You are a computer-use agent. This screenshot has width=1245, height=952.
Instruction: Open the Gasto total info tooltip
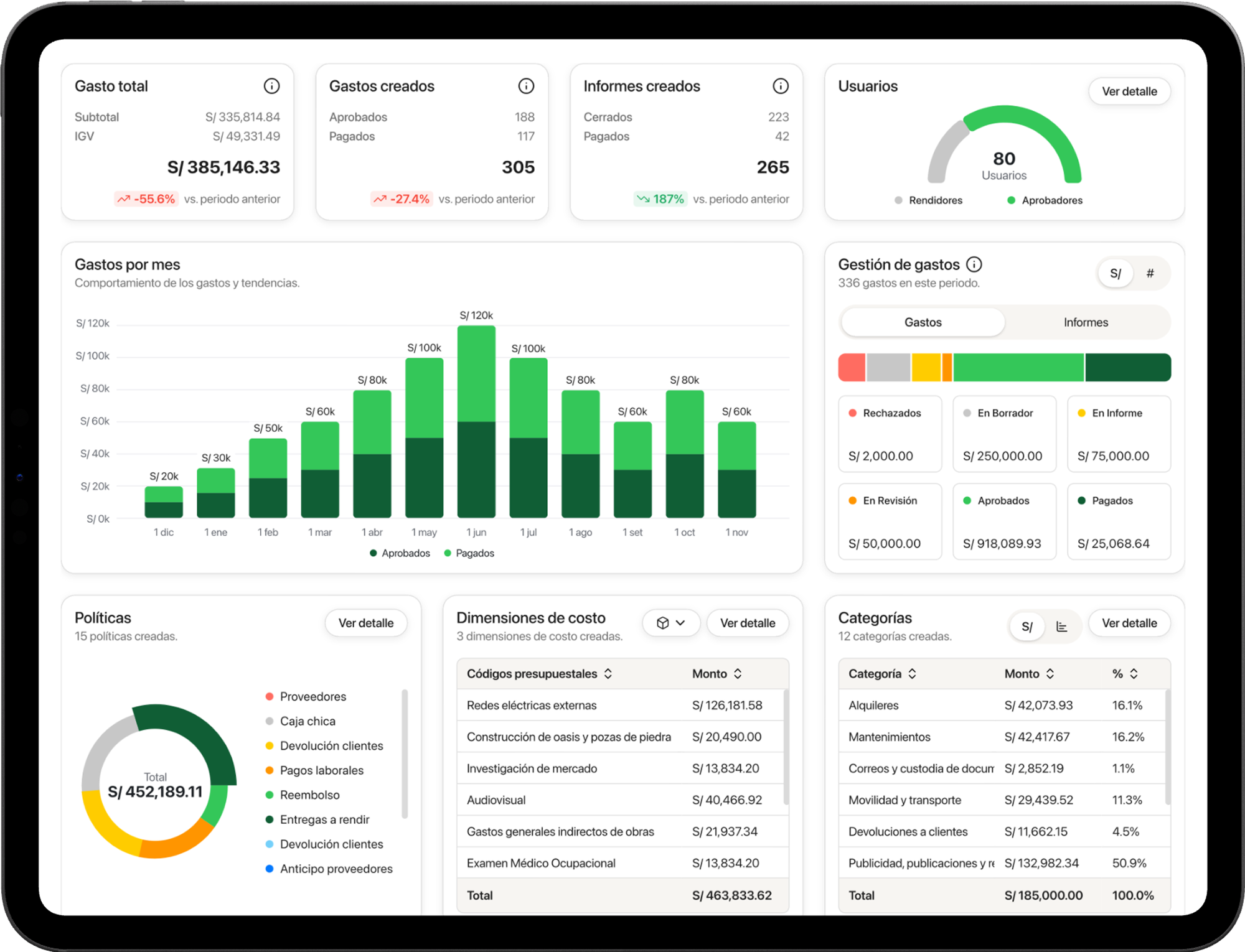271,86
